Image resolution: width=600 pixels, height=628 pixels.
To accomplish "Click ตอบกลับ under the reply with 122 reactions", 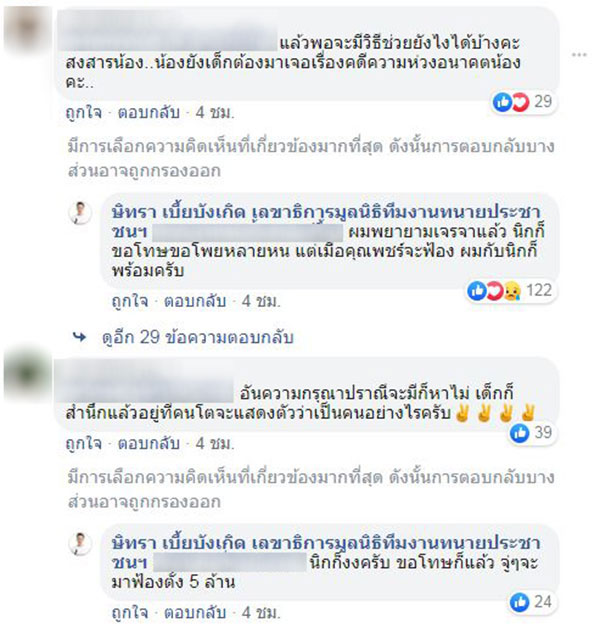I will (195, 301).
